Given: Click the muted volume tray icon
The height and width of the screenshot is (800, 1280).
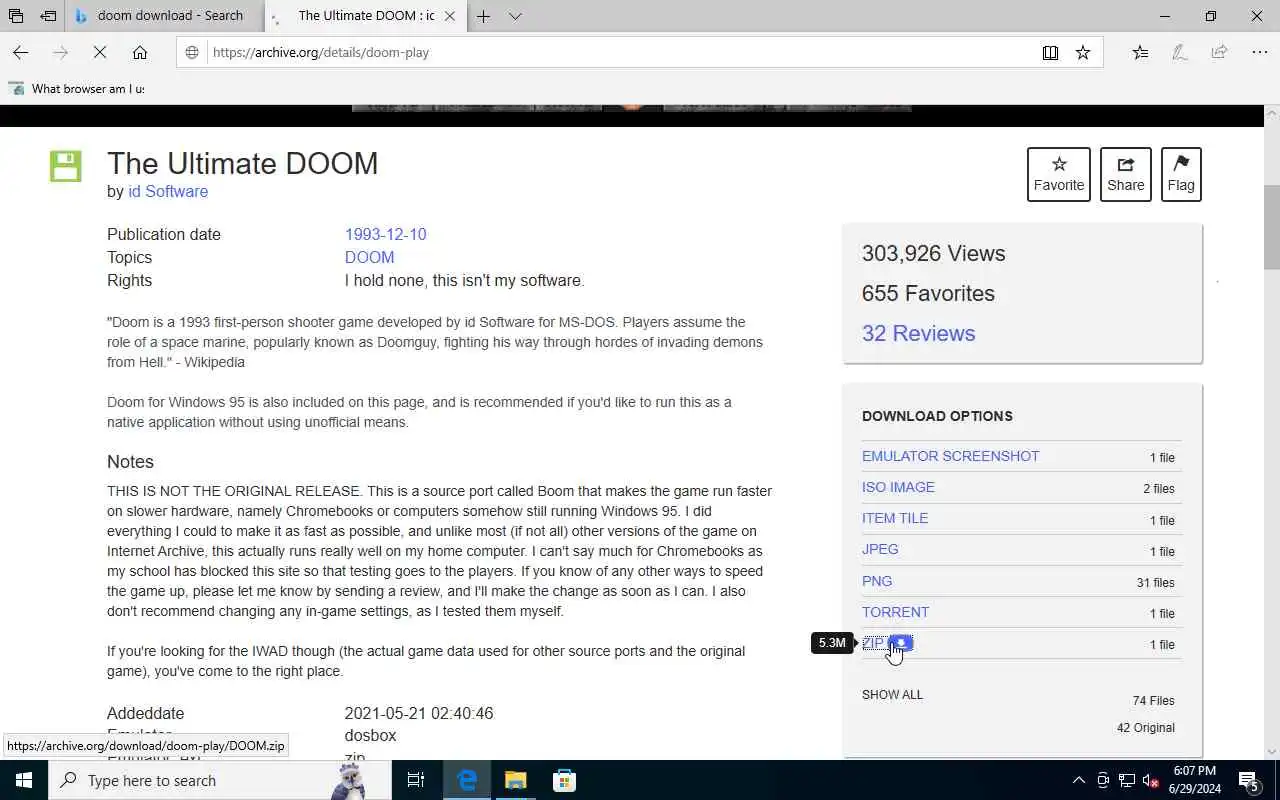Looking at the screenshot, I should (x=1150, y=780).
